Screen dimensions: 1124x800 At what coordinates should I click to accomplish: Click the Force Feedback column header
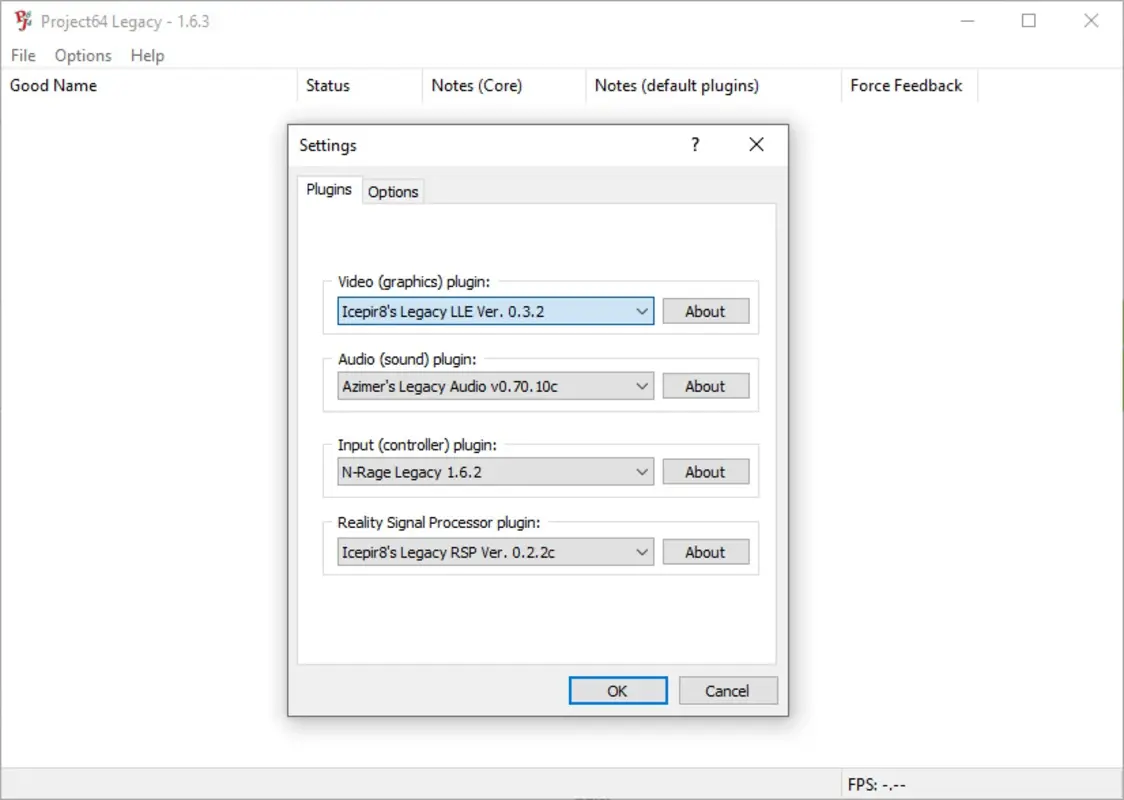pos(908,86)
